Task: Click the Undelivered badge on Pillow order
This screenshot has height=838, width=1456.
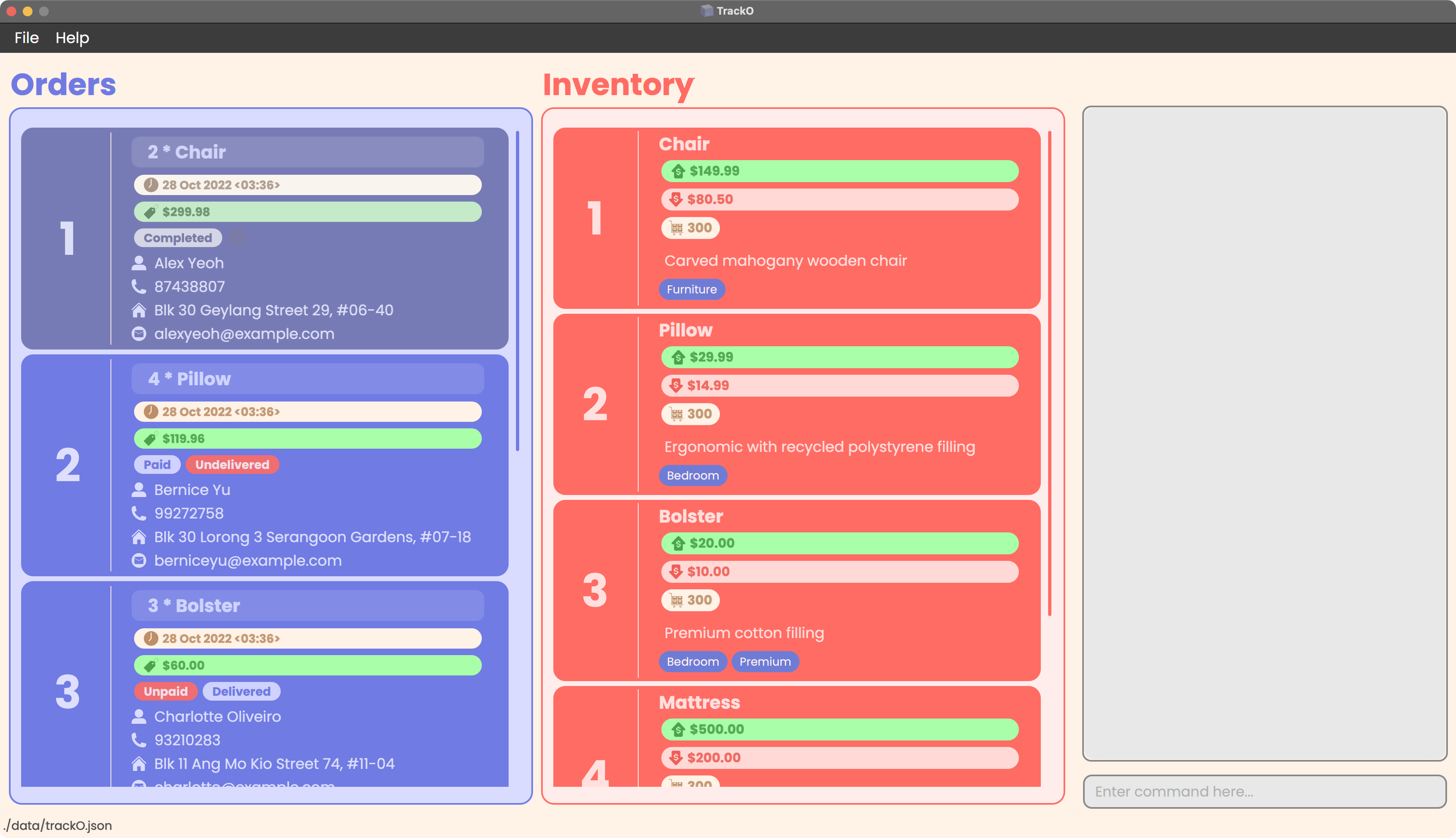Action: 232,465
